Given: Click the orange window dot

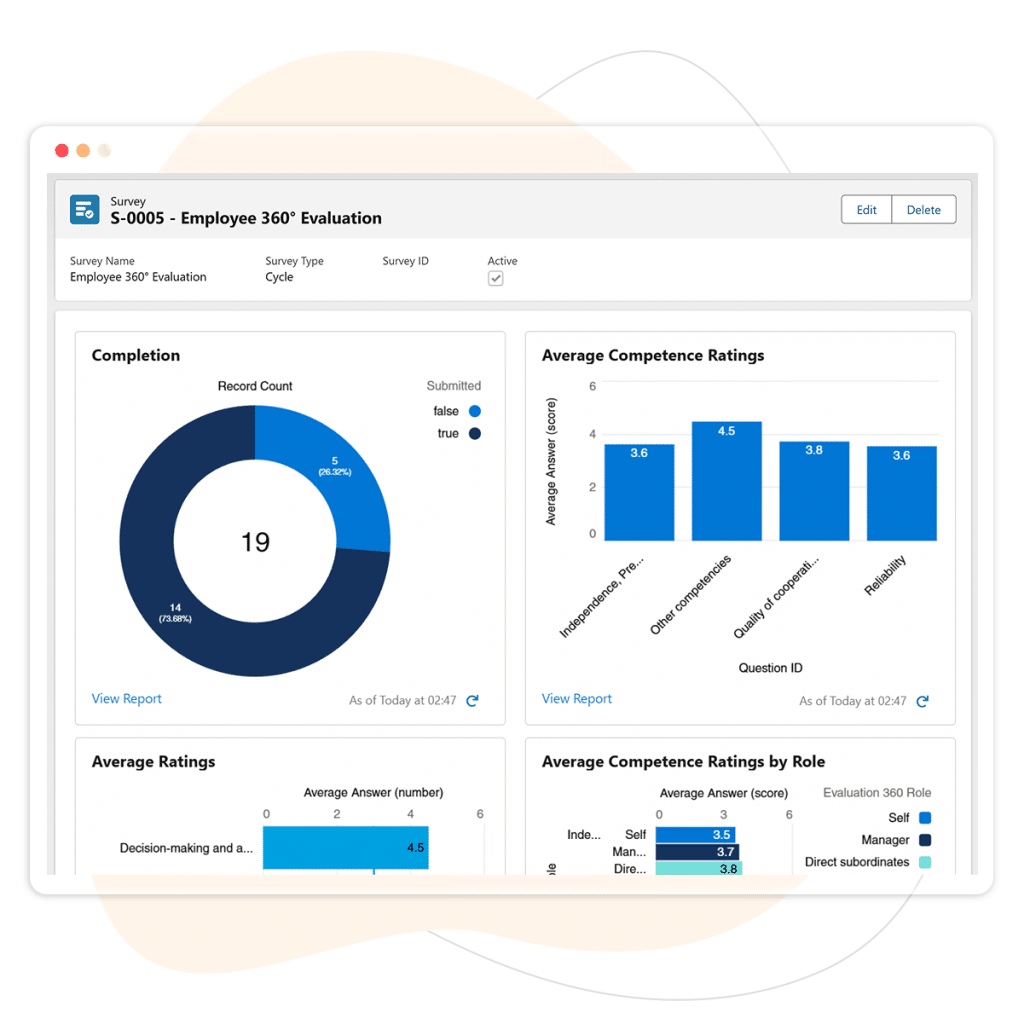Looking at the screenshot, I should point(83,151).
